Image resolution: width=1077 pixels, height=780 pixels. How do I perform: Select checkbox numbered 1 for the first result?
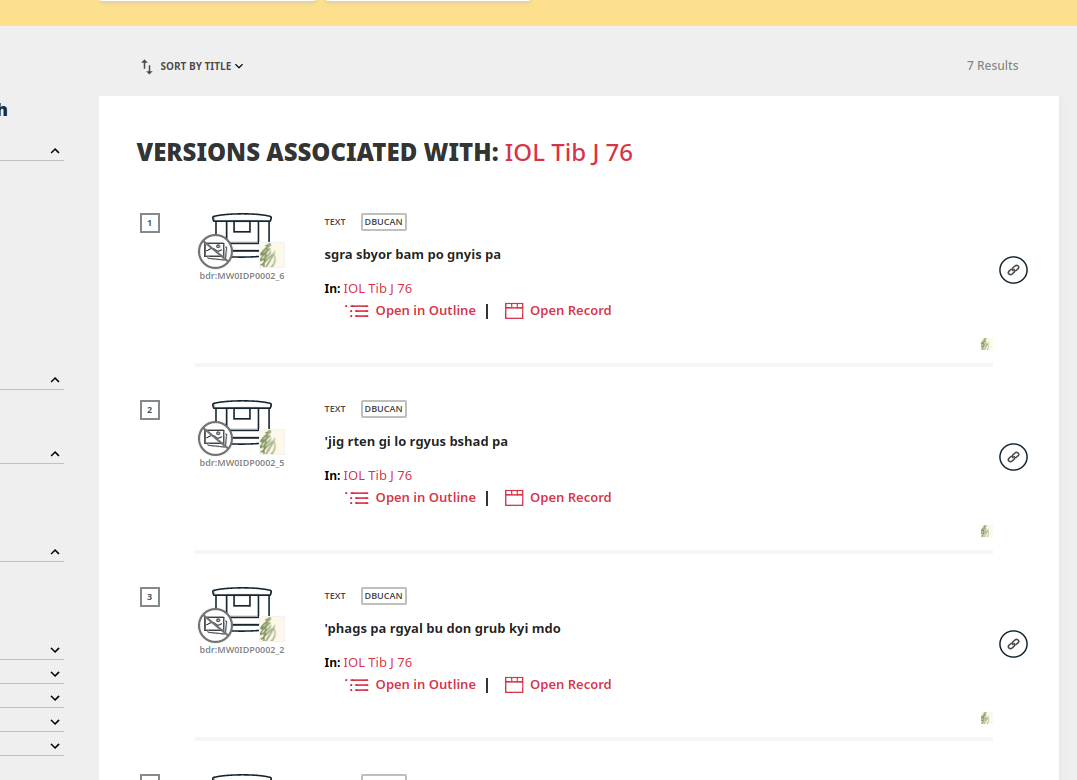(x=150, y=223)
